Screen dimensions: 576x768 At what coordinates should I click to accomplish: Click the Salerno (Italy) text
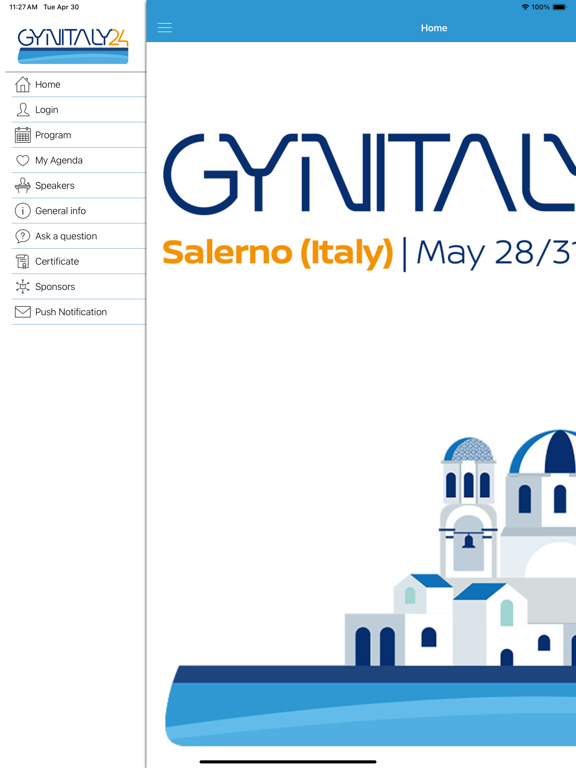(x=278, y=253)
